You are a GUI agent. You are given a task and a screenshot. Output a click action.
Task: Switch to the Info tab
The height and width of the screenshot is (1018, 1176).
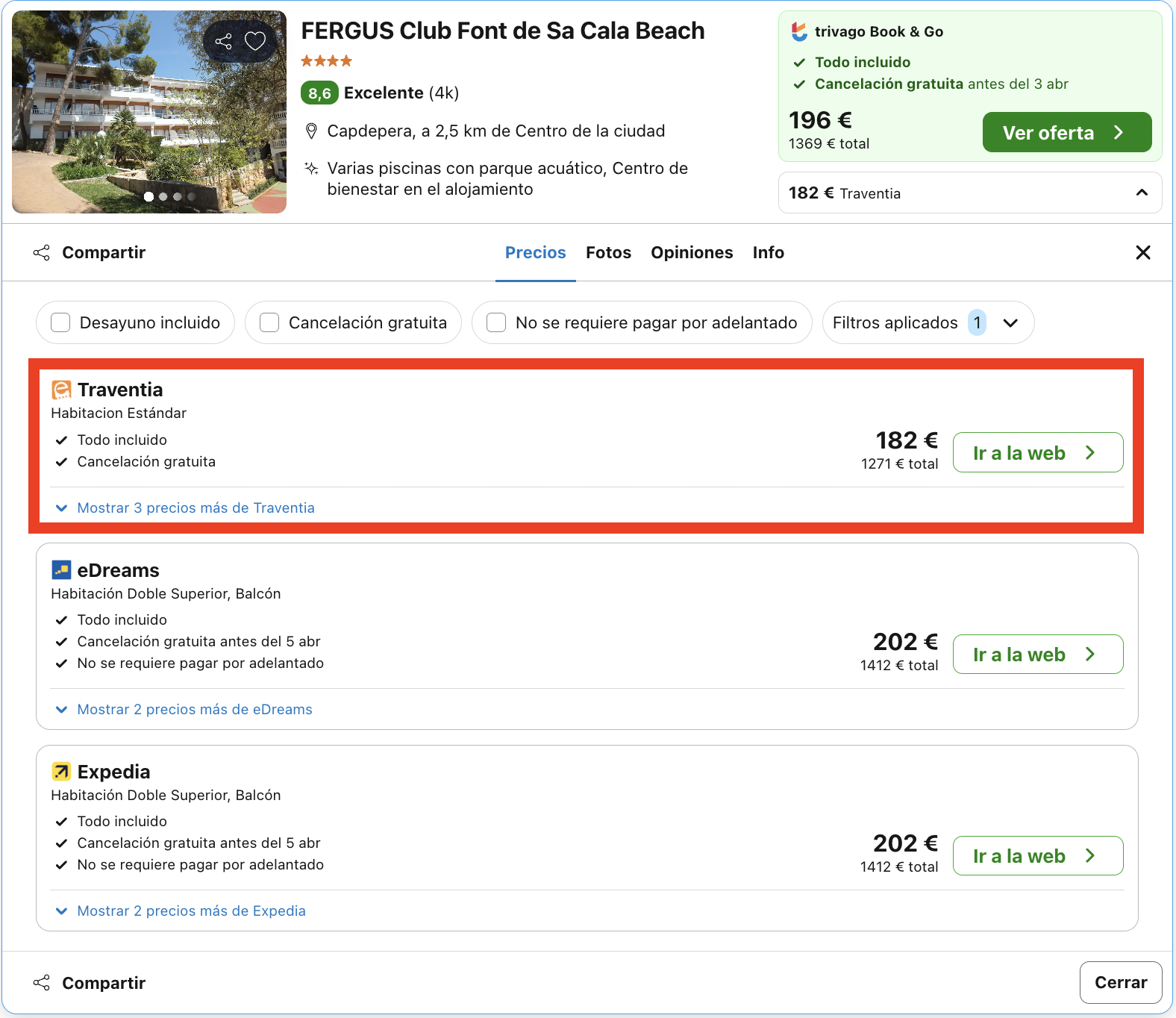[768, 252]
